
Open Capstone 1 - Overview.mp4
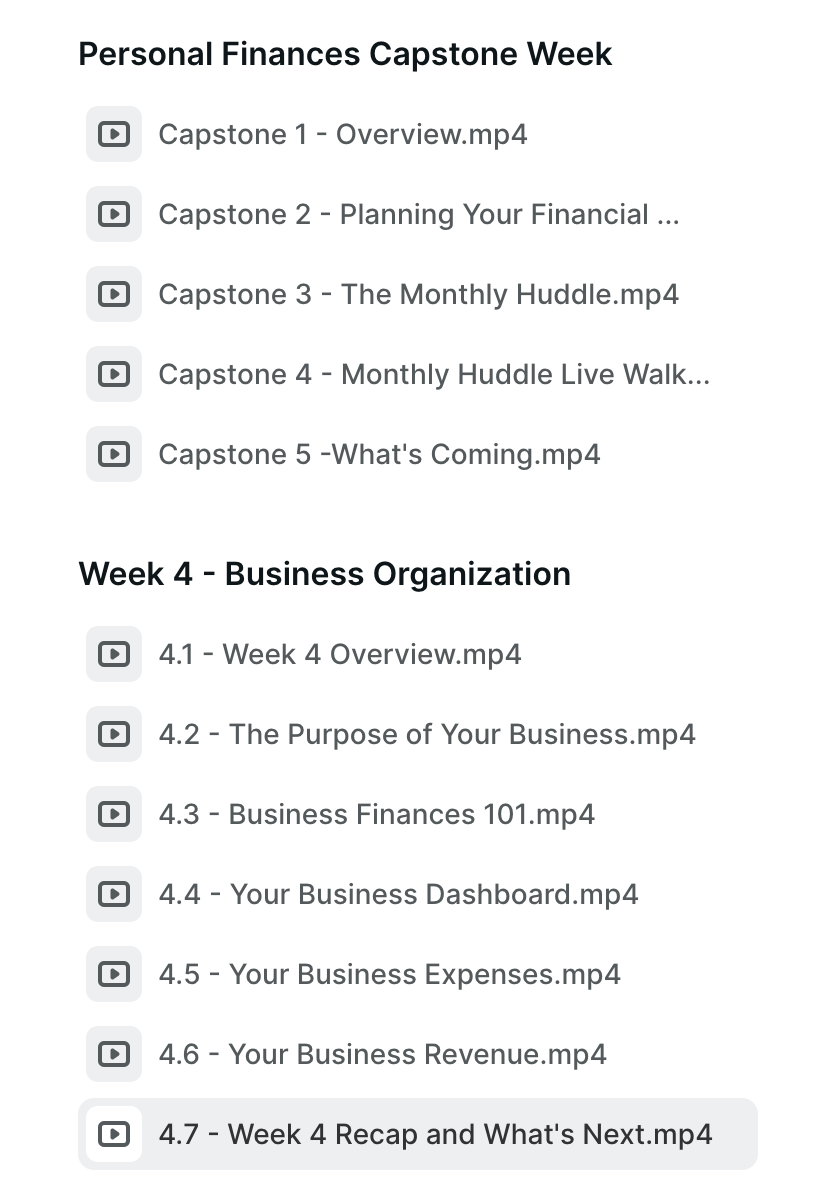pyautogui.click(x=342, y=134)
